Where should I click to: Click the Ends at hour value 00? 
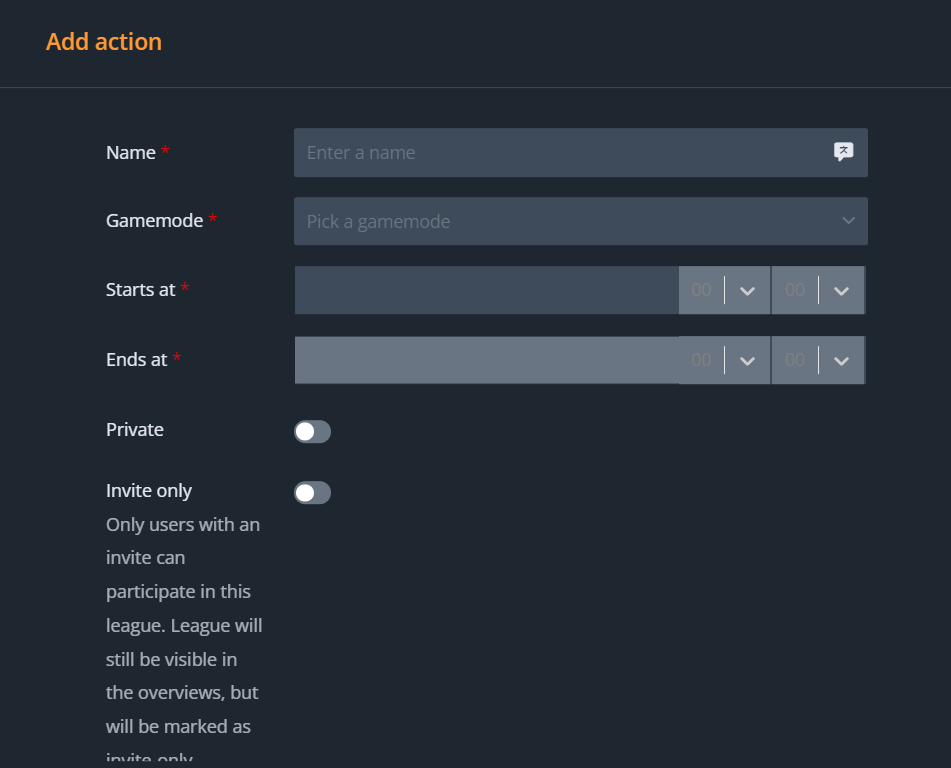[x=701, y=360]
